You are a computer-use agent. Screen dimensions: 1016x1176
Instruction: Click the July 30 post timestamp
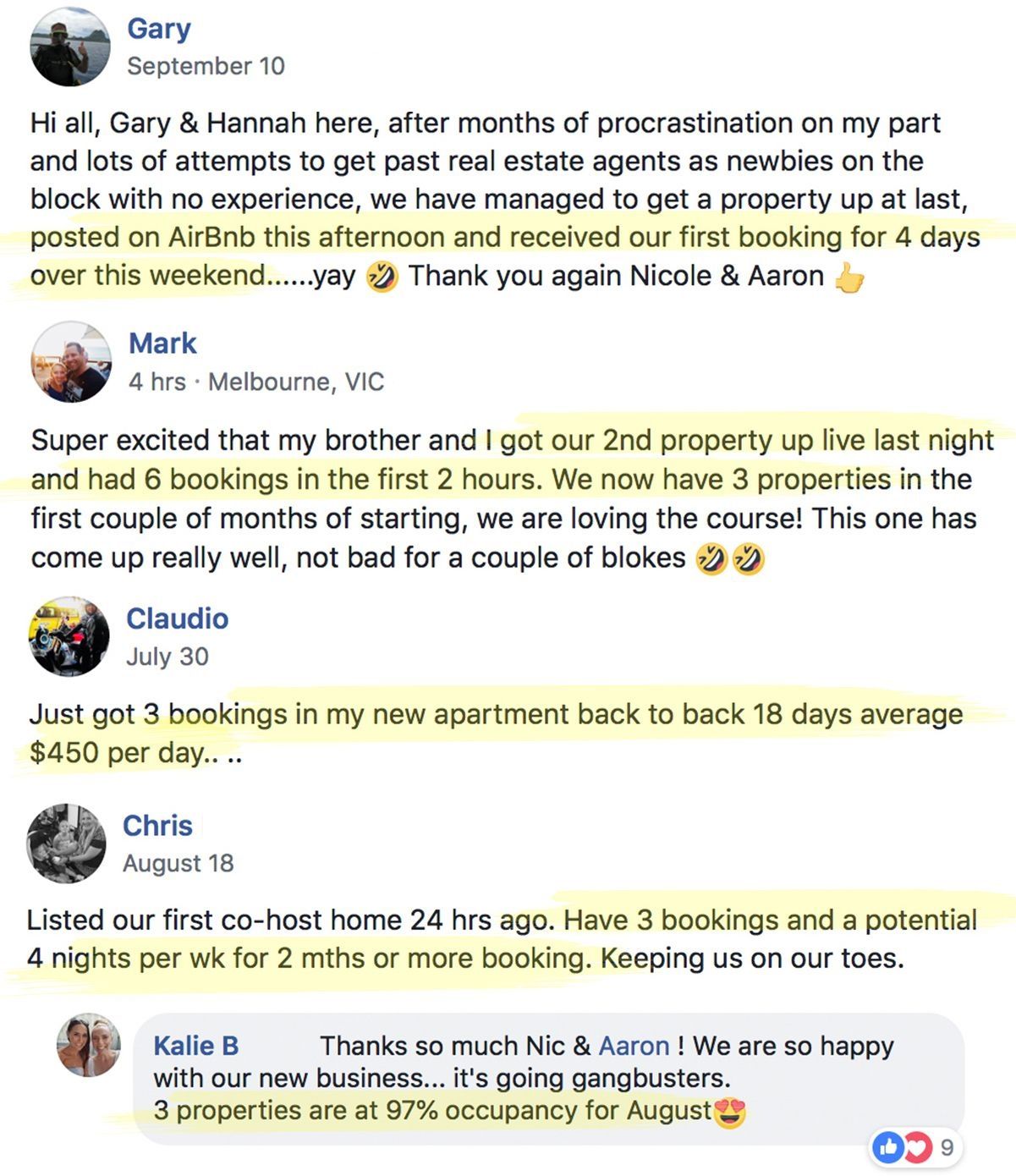tap(167, 657)
